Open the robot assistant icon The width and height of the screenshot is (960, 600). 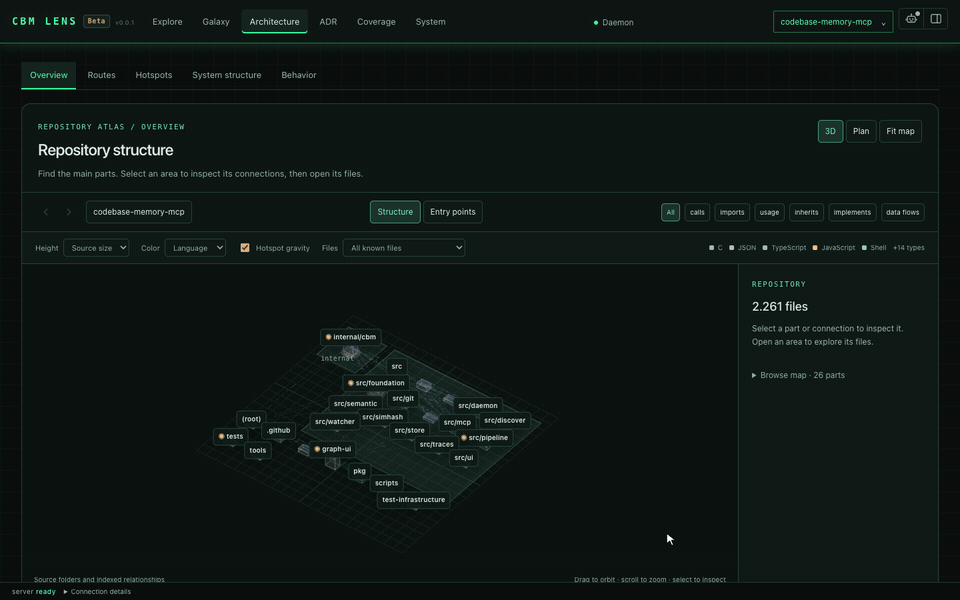(x=912, y=19)
